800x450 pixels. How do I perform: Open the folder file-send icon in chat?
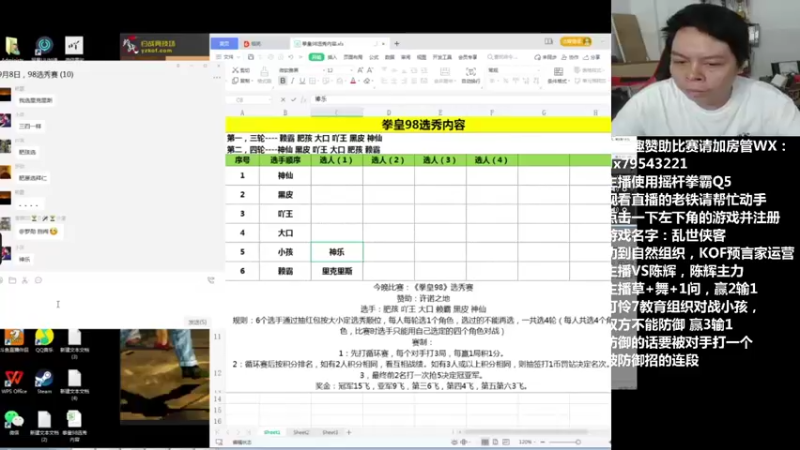tap(12, 280)
